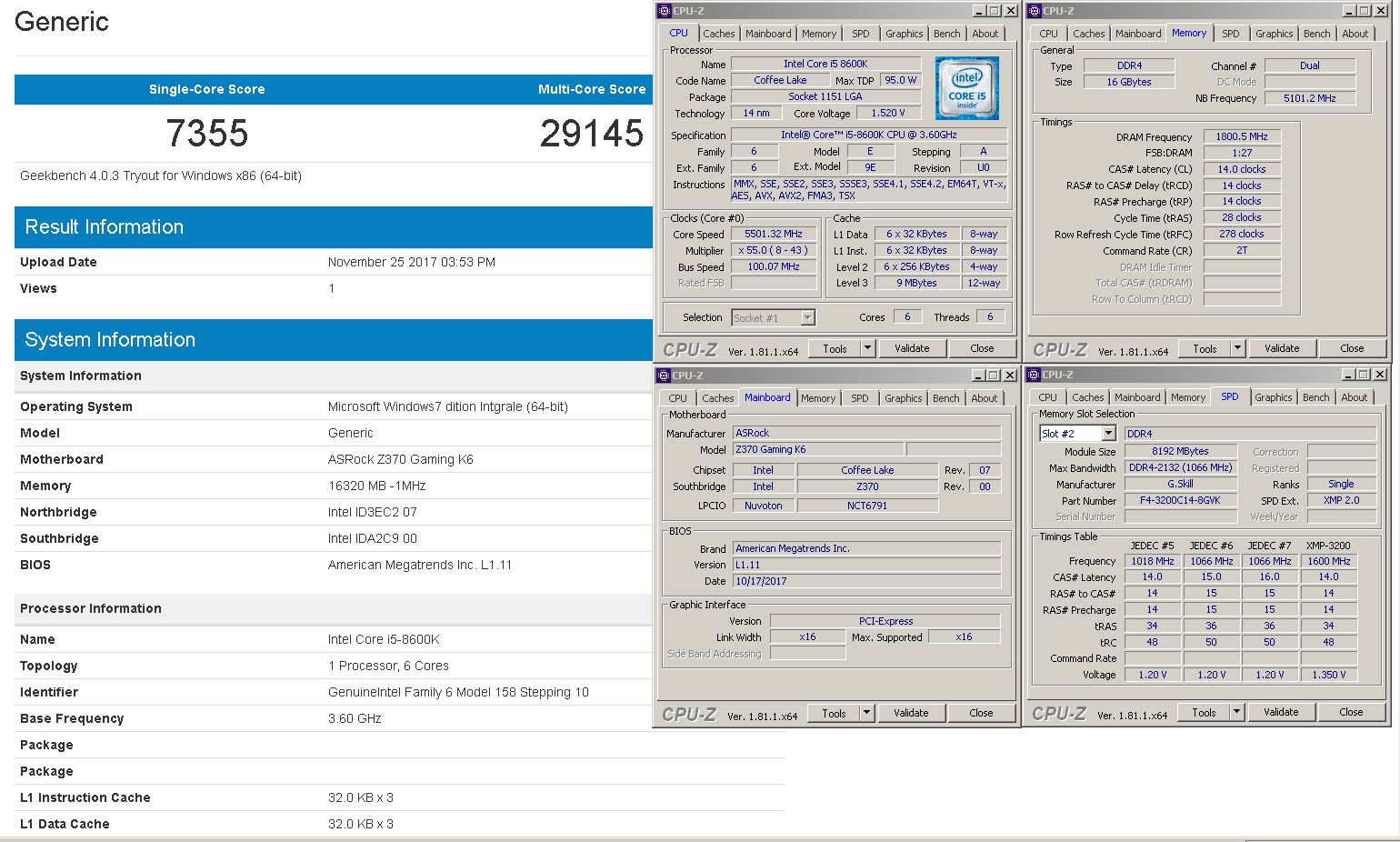Open Tools dropdown arrow in Mainboard window
This screenshot has width=1400, height=842.
coord(867,713)
